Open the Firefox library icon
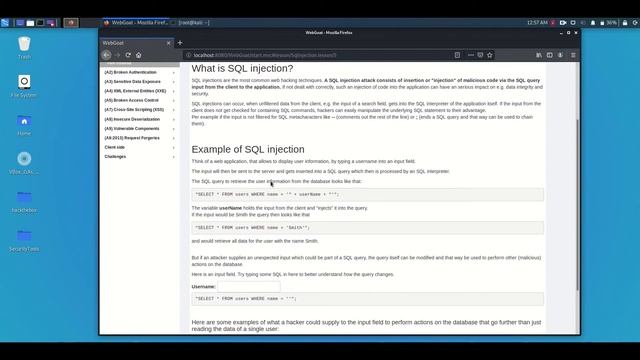The width and height of the screenshot is (640, 360). click(x=539, y=55)
